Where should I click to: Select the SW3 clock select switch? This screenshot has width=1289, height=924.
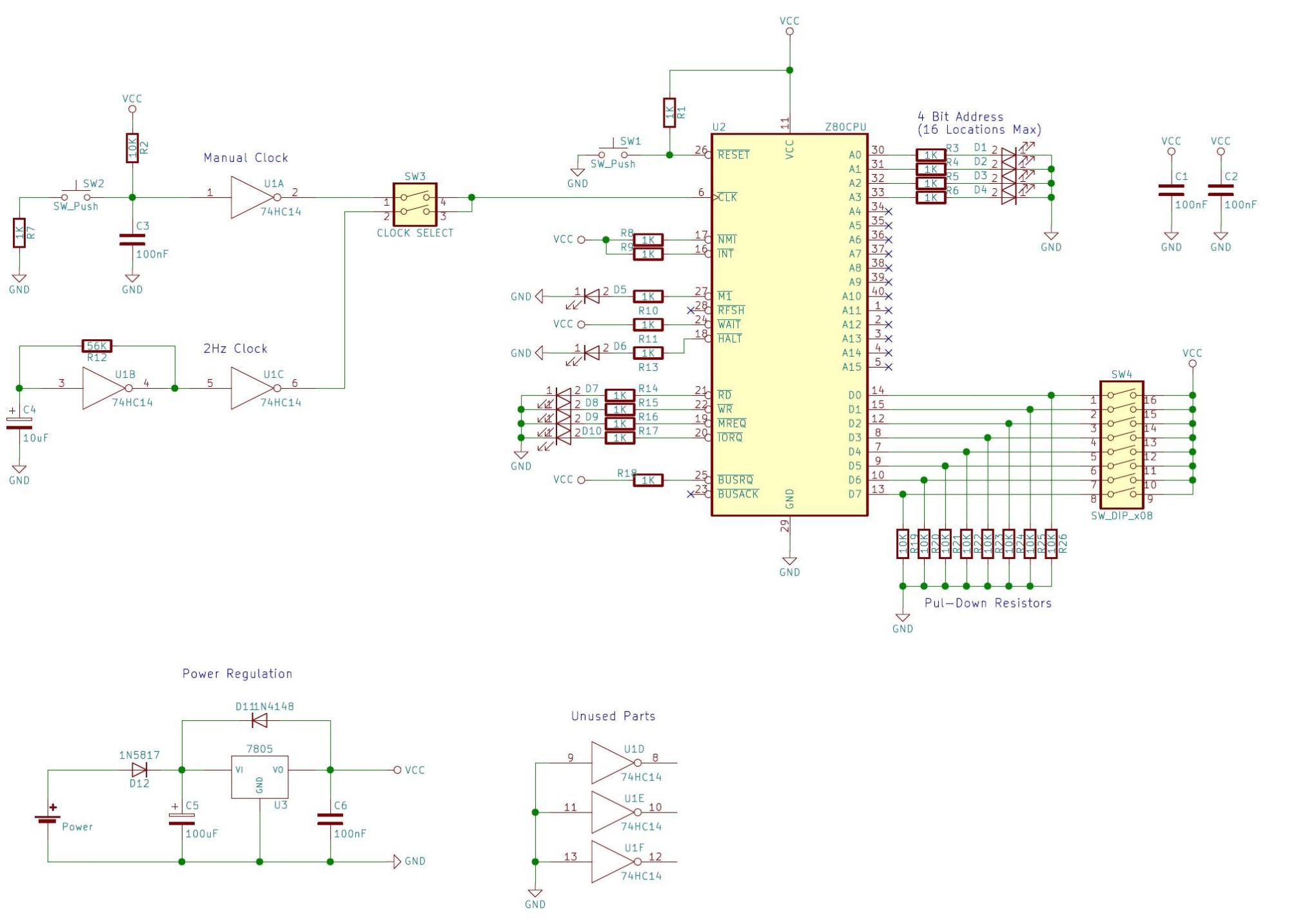point(415,204)
